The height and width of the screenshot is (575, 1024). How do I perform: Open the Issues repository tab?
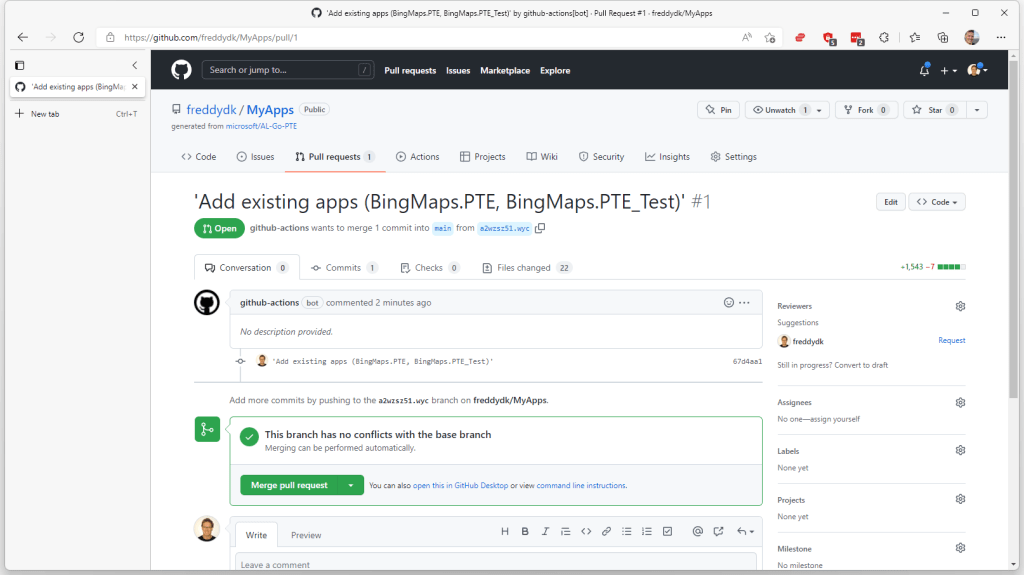(x=255, y=157)
